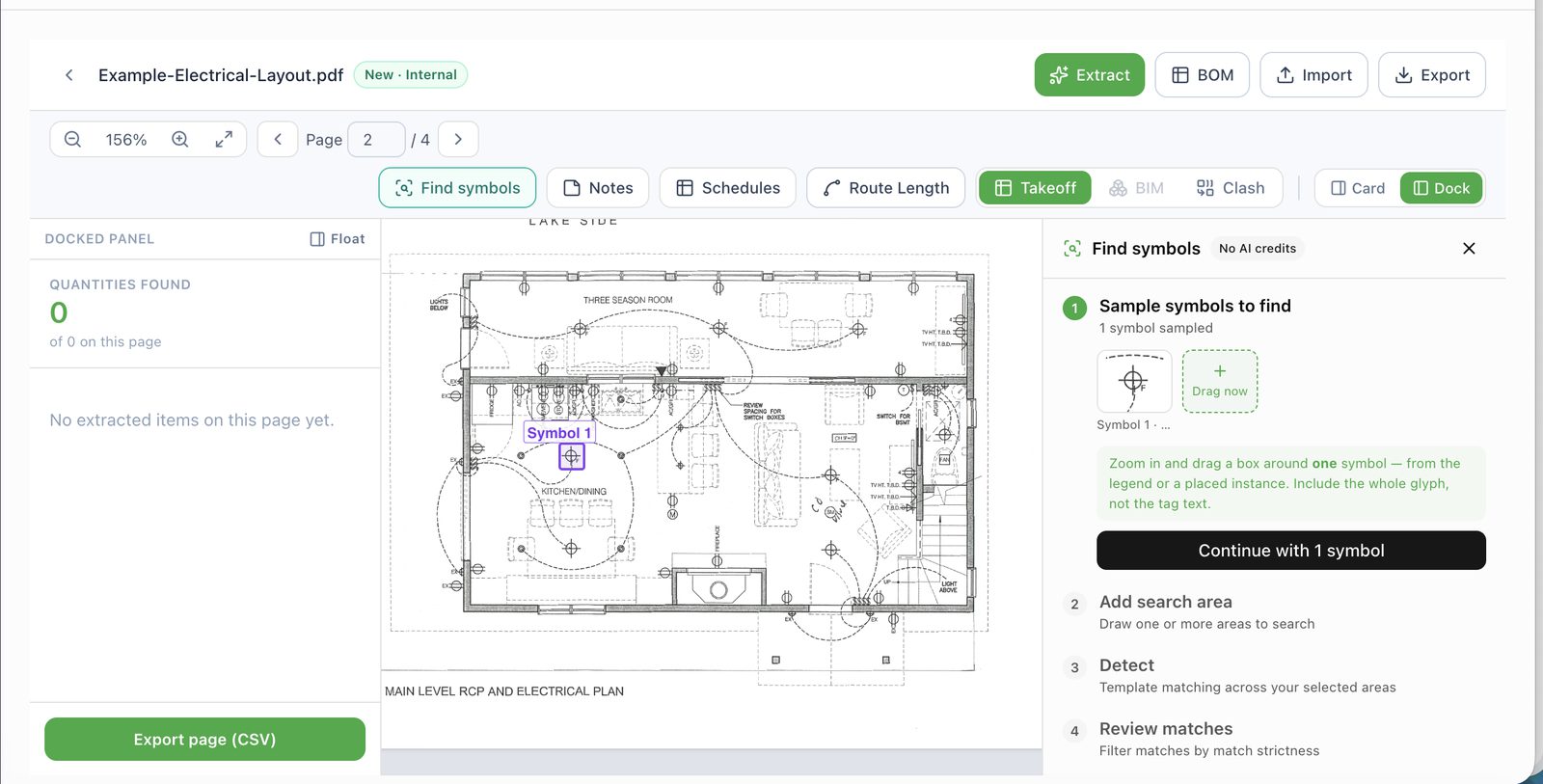This screenshot has width=1543, height=784.
Task: Float the docked panel
Action: (x=338, y=239)
